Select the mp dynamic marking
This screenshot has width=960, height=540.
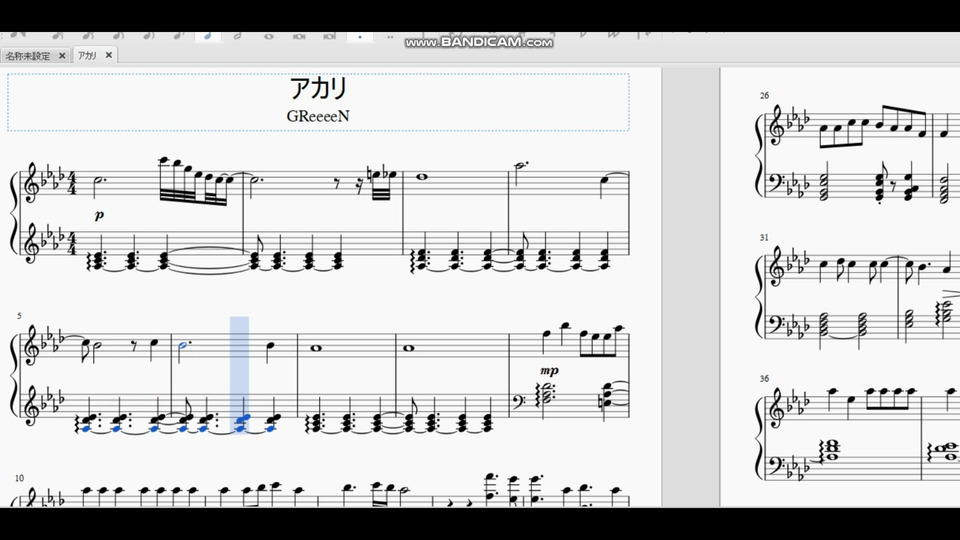point(549,370)
